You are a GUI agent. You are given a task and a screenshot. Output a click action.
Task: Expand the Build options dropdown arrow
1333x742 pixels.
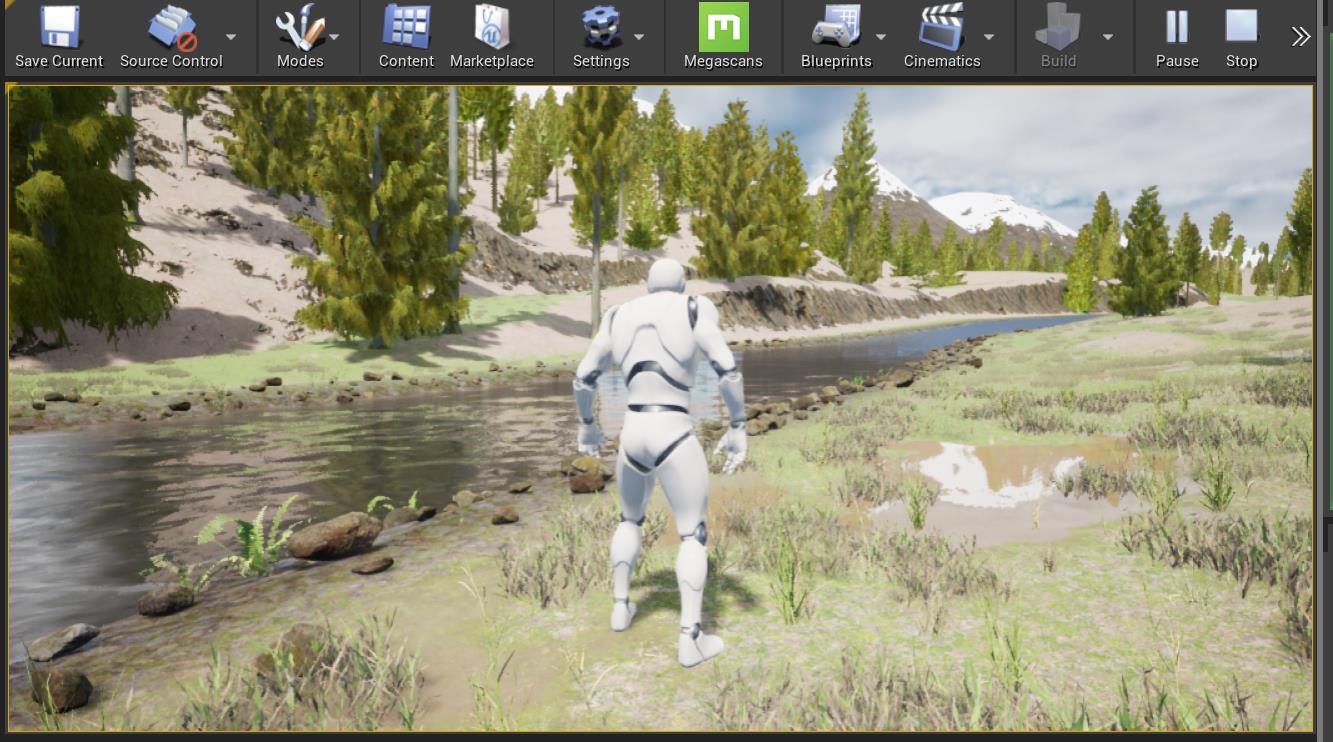pyautogui.click(x=1108, y=37)
